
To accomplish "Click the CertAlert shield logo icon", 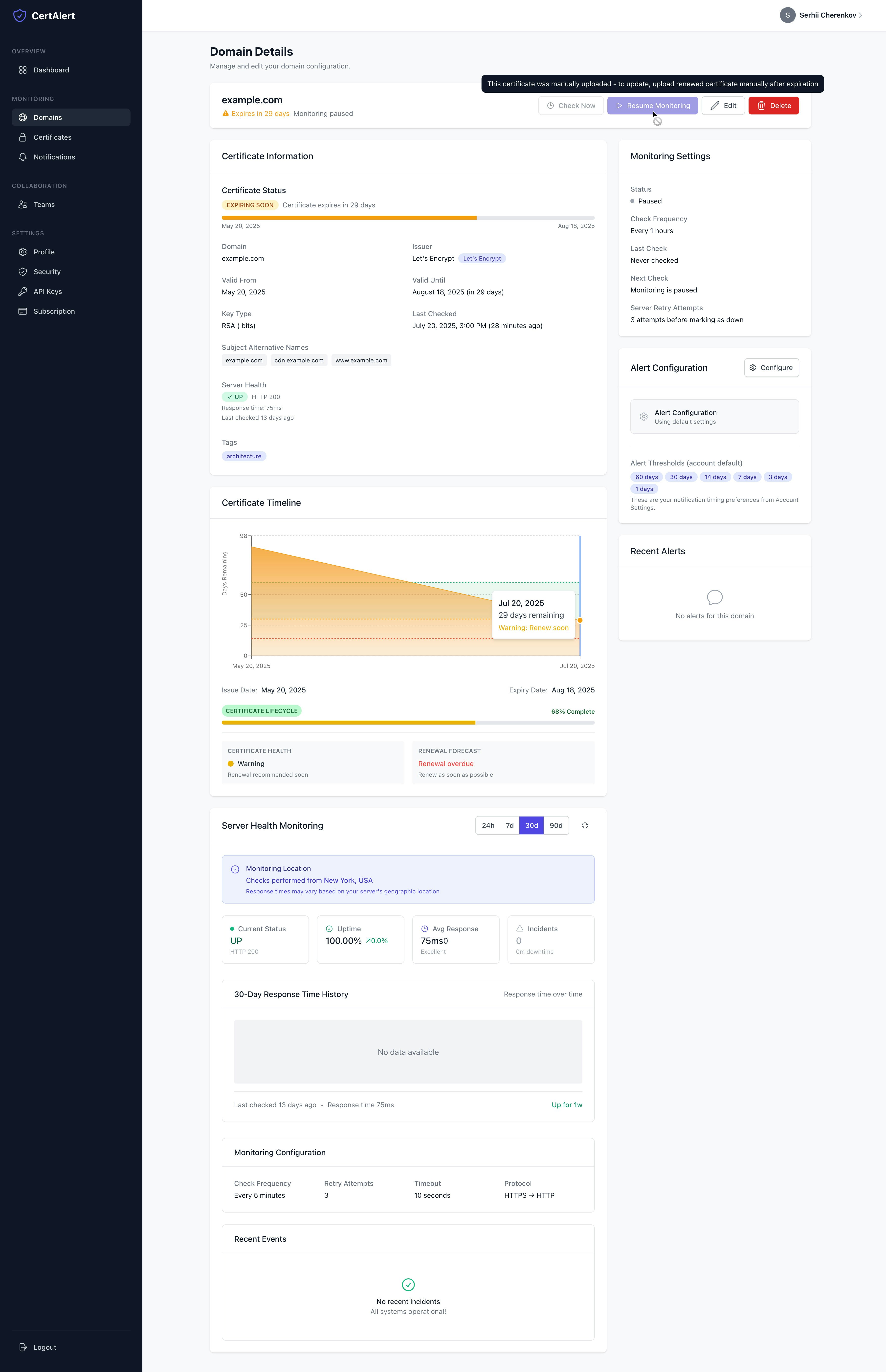I will (x=20, y=16).
